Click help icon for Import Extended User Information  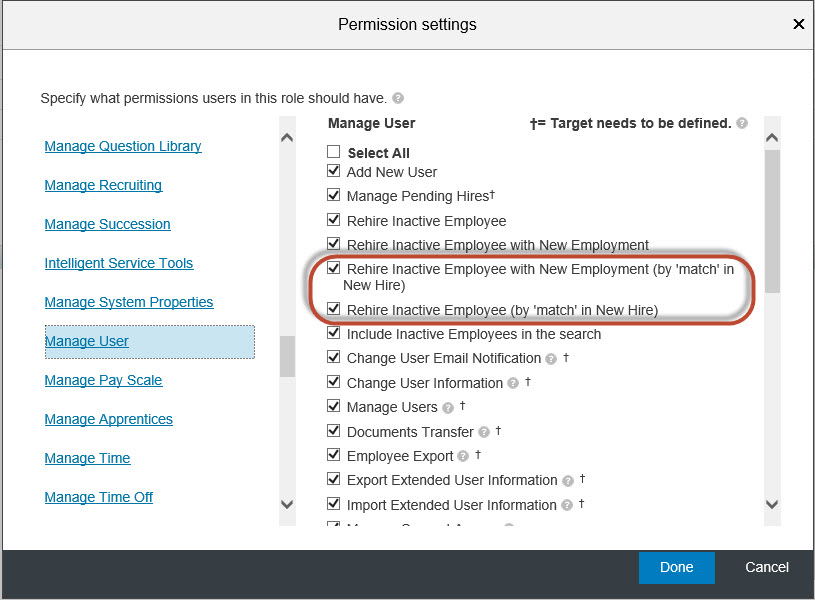tap(567, 505)
